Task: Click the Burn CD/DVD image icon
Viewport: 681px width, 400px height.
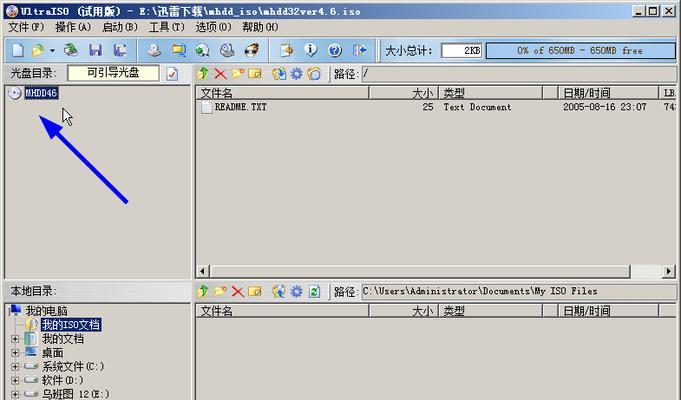Action: click(x=252, y=50)
